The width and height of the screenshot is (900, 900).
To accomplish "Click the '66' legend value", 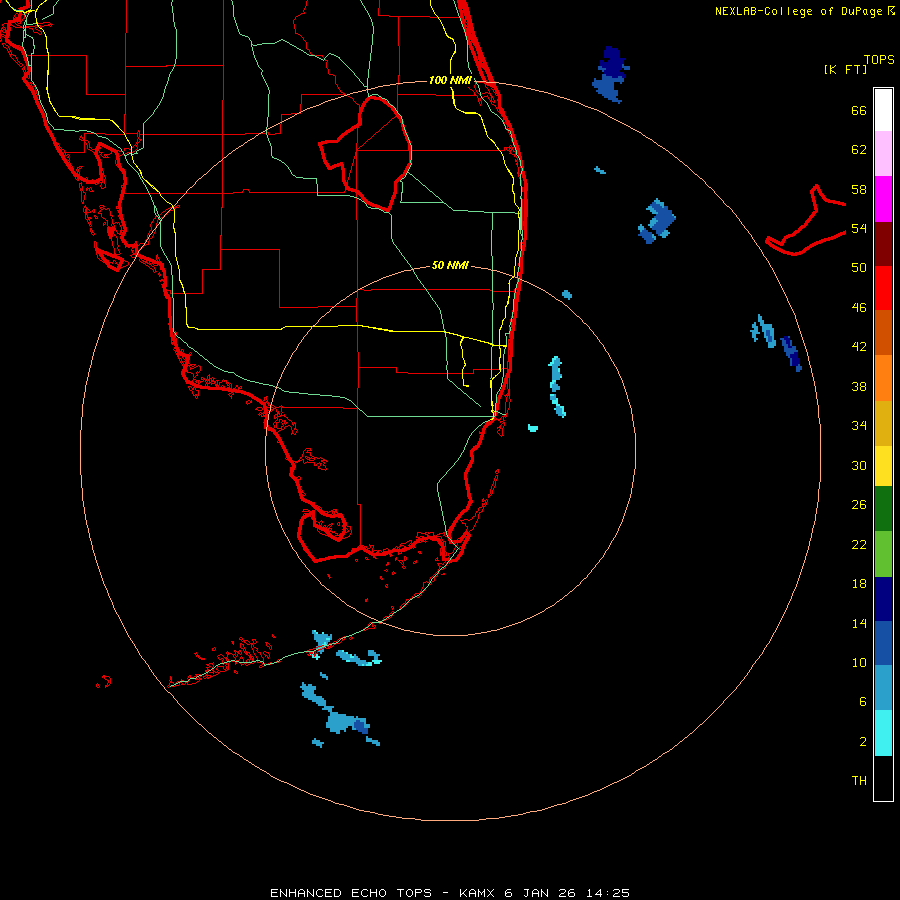I will coord(859,110).
